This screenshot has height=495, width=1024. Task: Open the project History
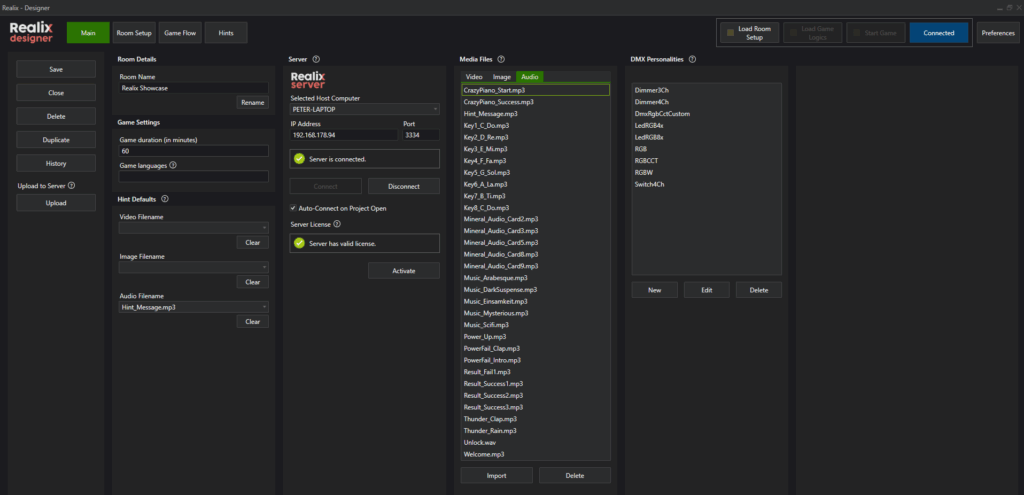tap(56, 163)
